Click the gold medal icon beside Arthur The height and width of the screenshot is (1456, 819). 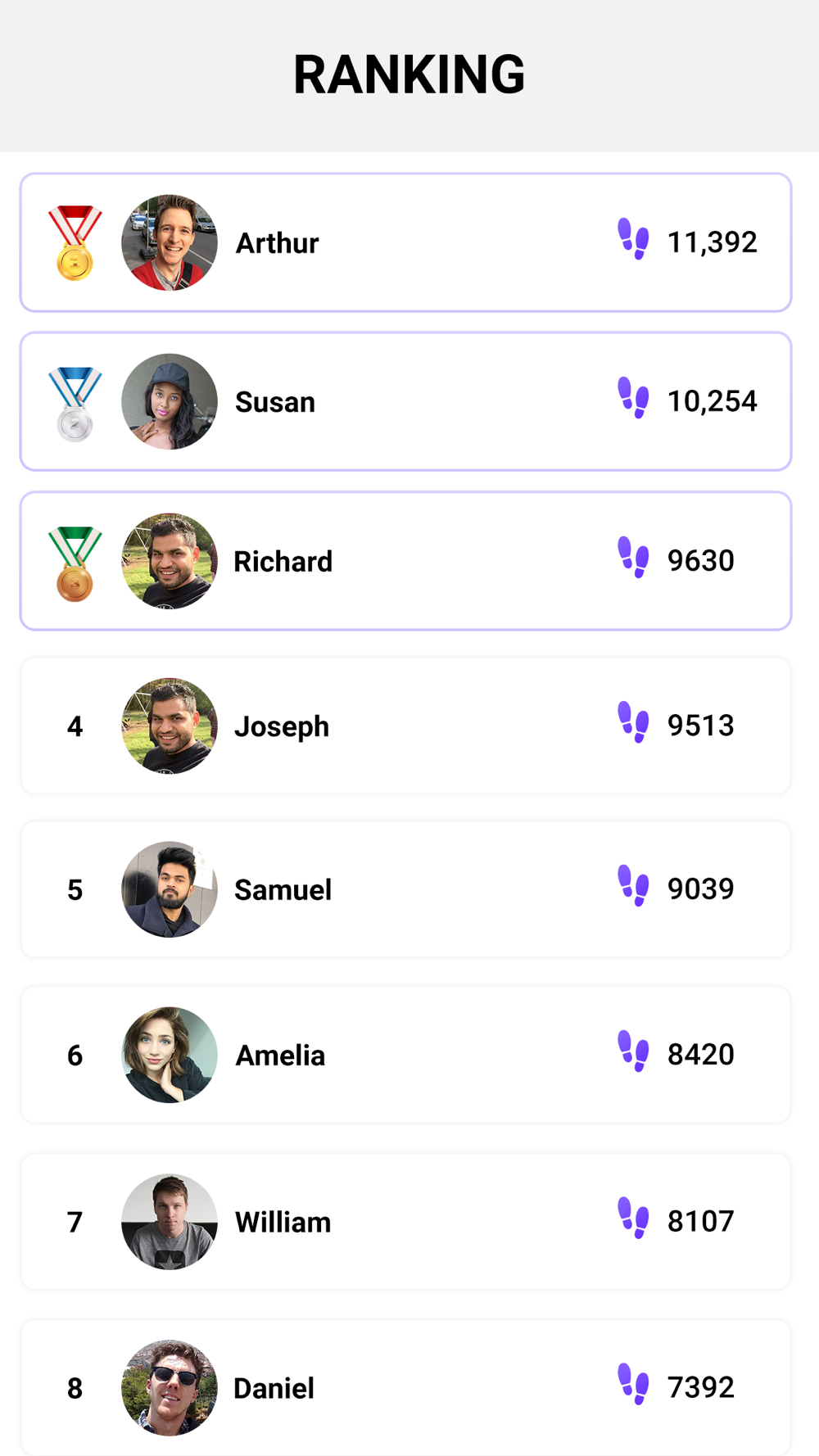(75, 242)
